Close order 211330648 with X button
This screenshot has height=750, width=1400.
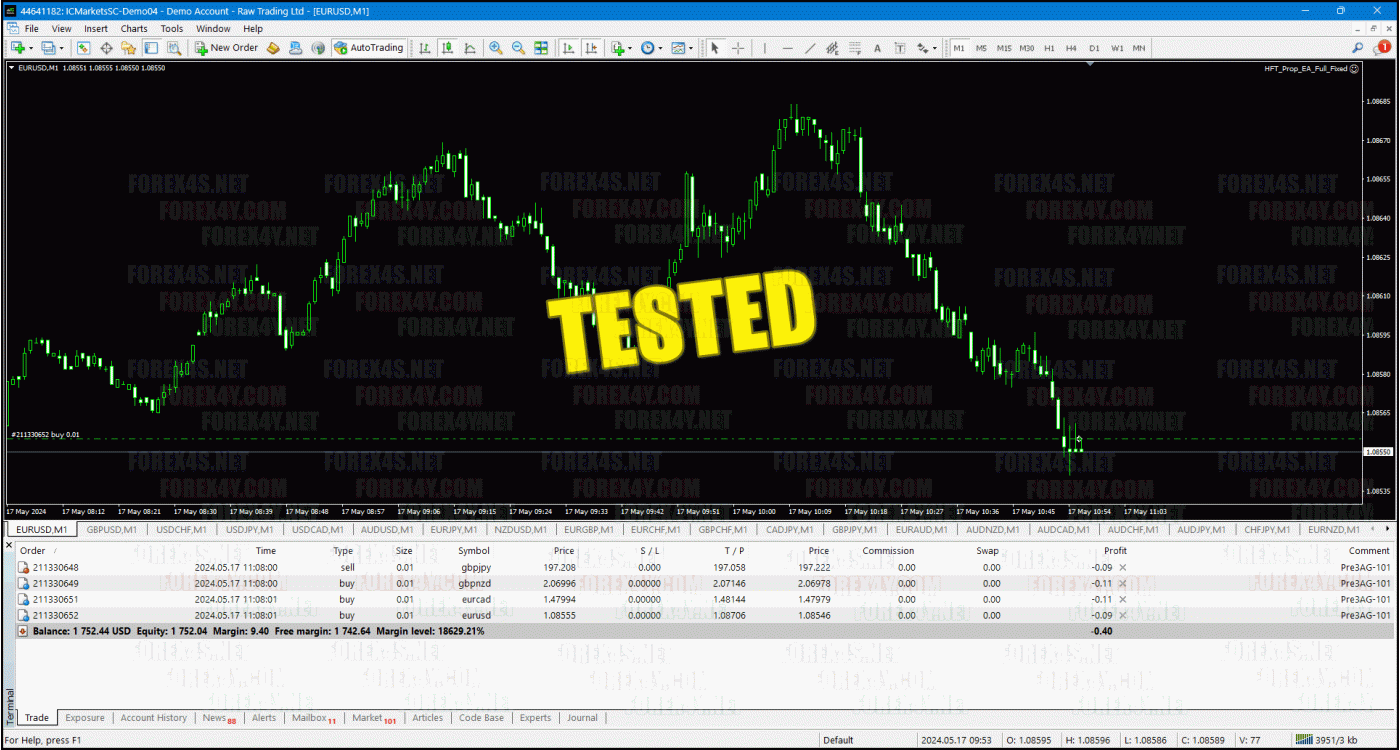1121,567
